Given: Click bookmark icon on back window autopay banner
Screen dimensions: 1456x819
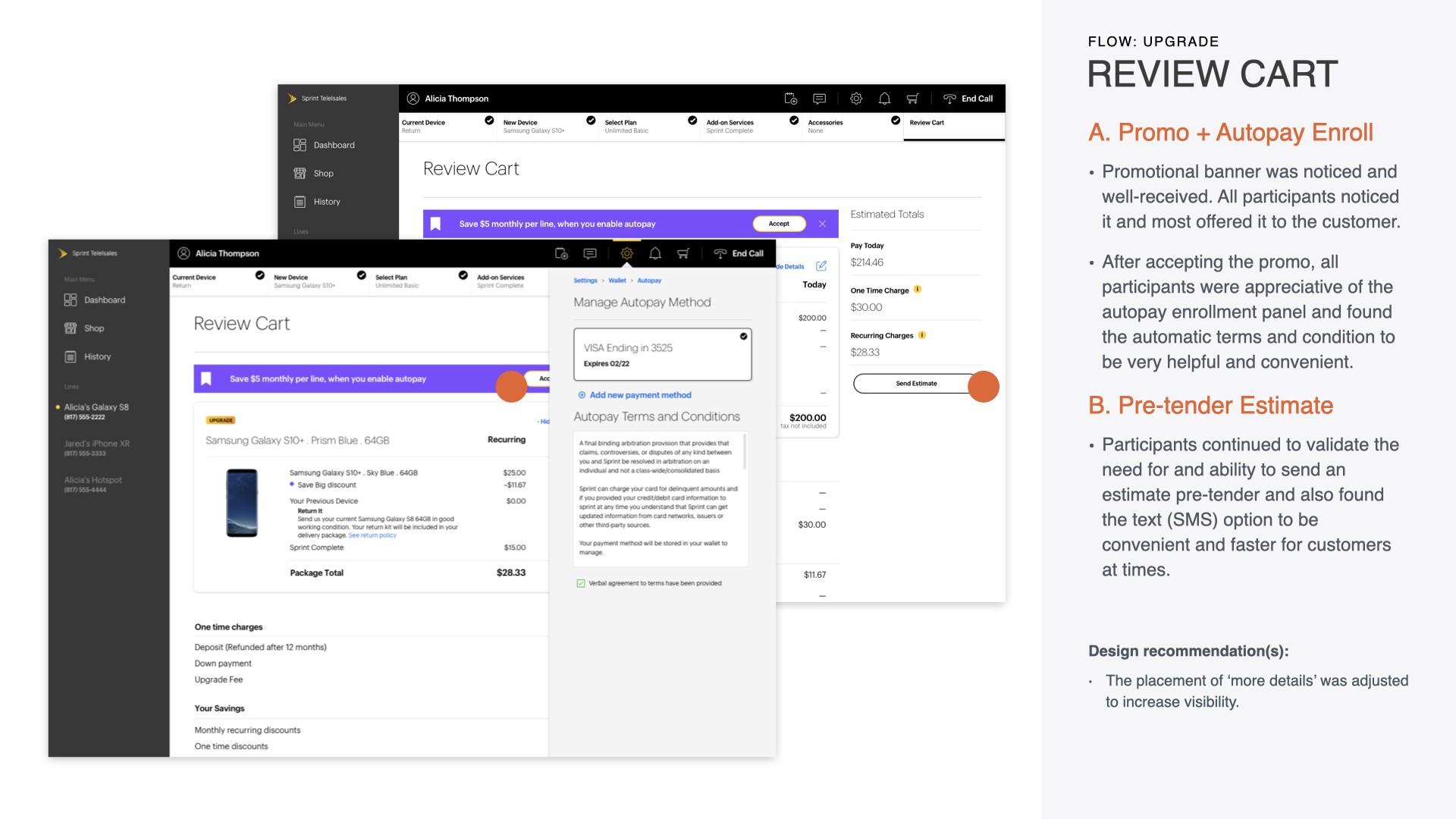Looking at the screenshot, I should point(435,224).
